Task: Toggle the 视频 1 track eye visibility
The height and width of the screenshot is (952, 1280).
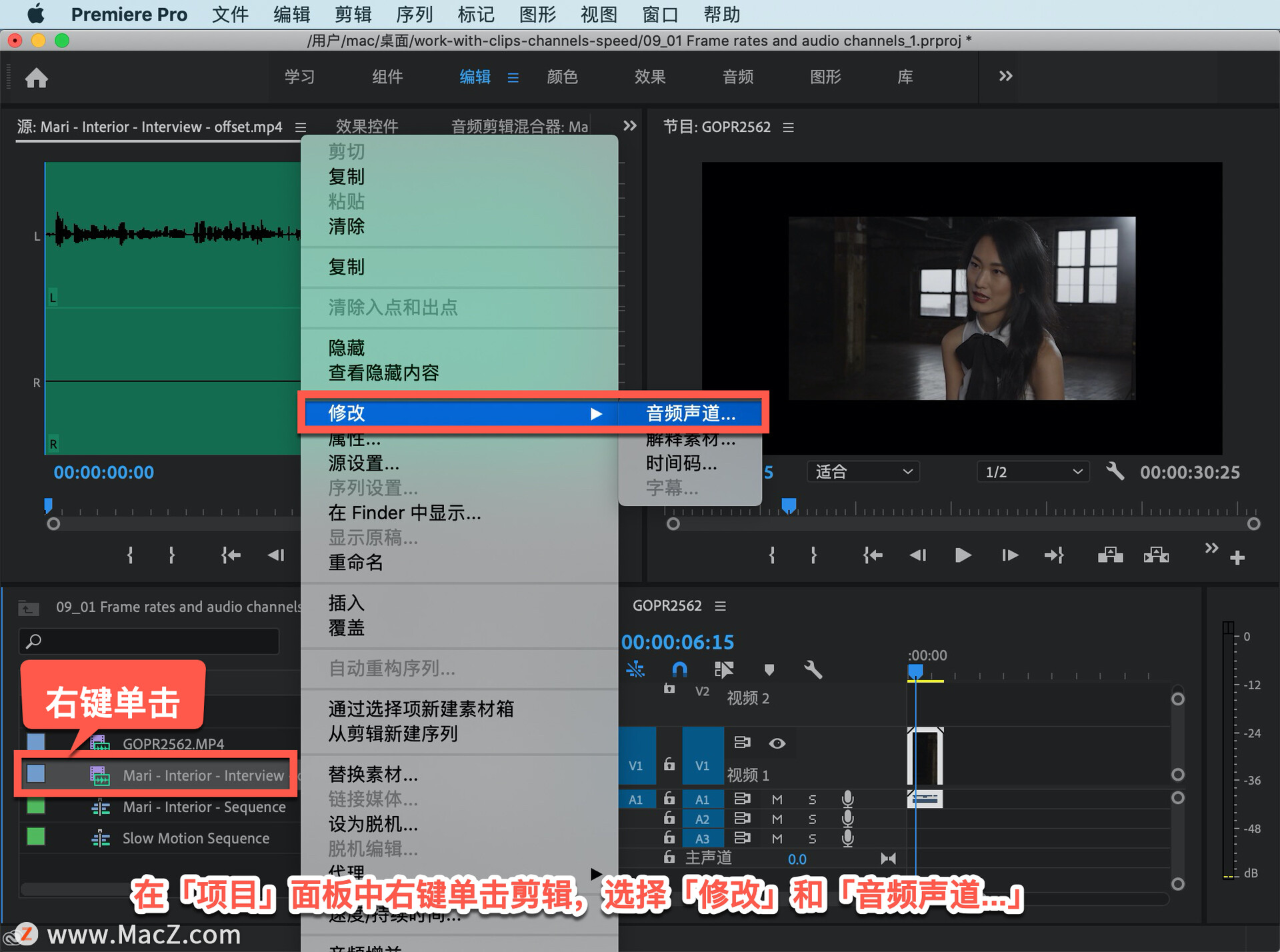Action: pyautogui.click(x=777, y=743)
